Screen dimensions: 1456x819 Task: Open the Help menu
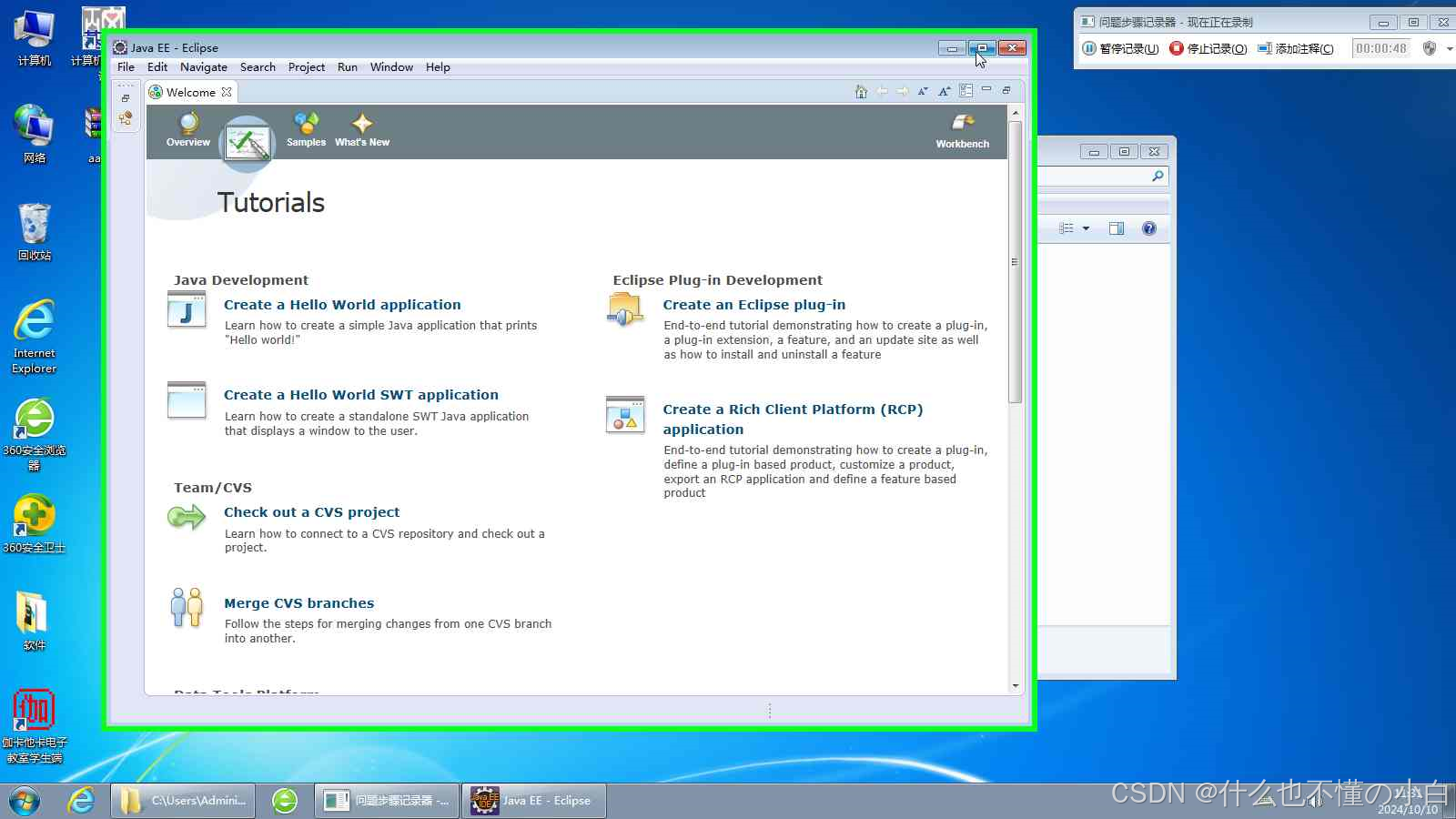(x=438, y=67)
